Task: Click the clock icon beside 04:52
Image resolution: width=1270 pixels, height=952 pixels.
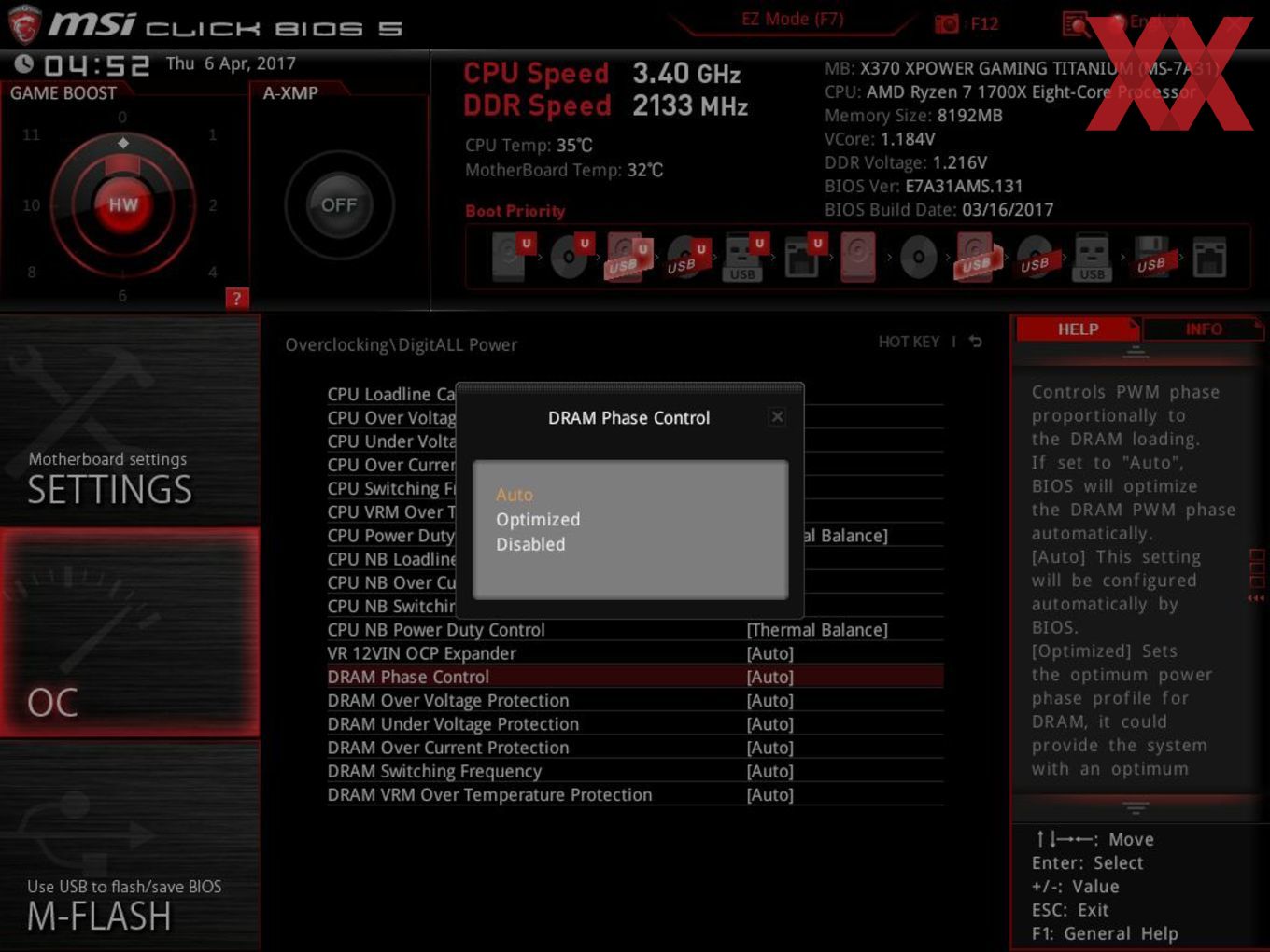Action: click(x=24, y=63)
